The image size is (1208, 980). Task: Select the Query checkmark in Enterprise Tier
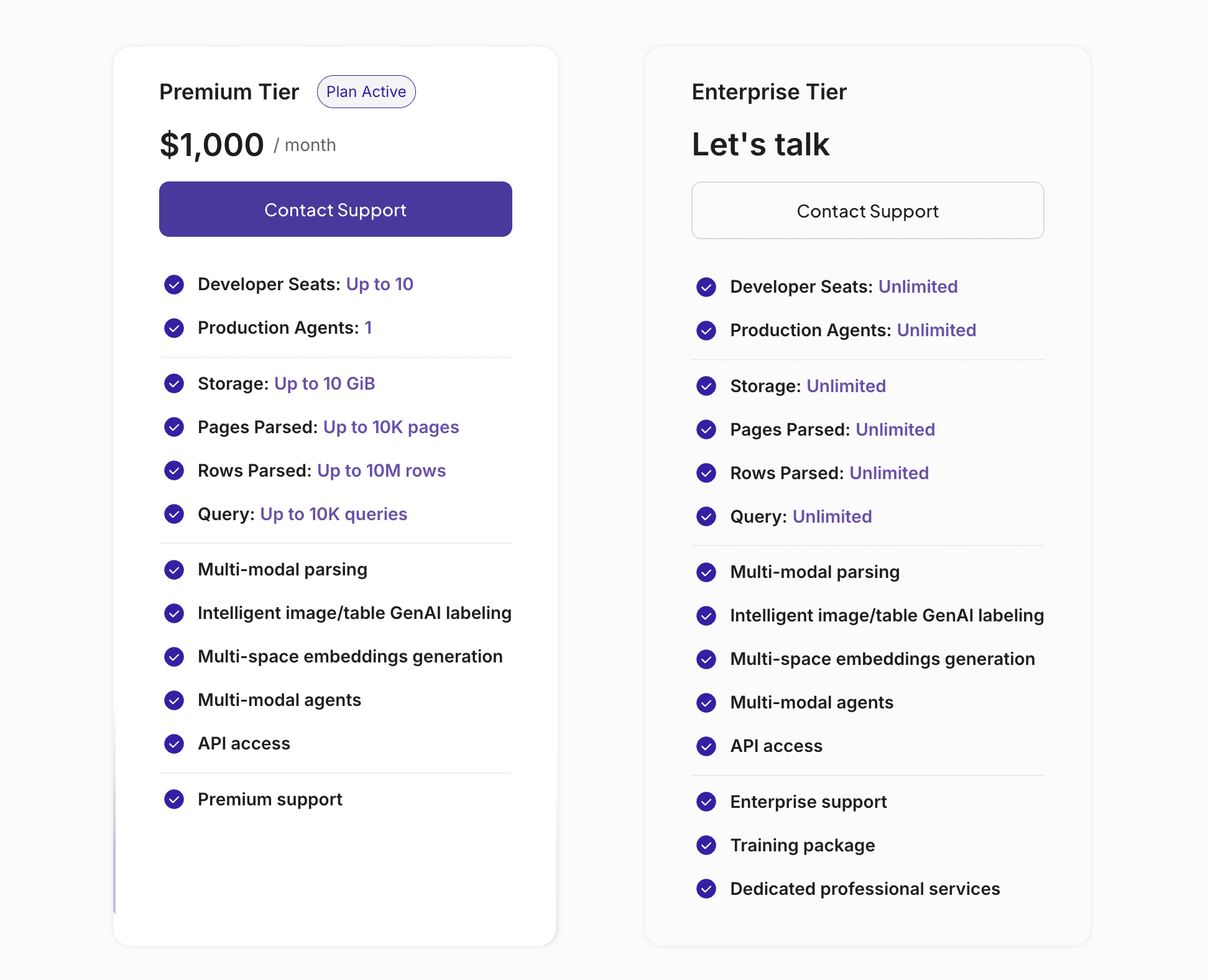tap(707, 516)
